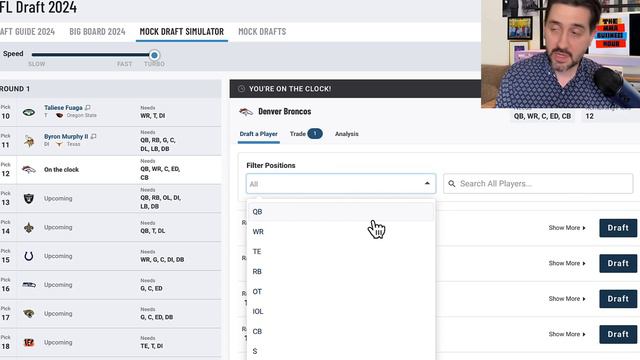Click the Bengals logo at pick 18
640x360 pixels.
pyautogui.click(x=29, y=342)
